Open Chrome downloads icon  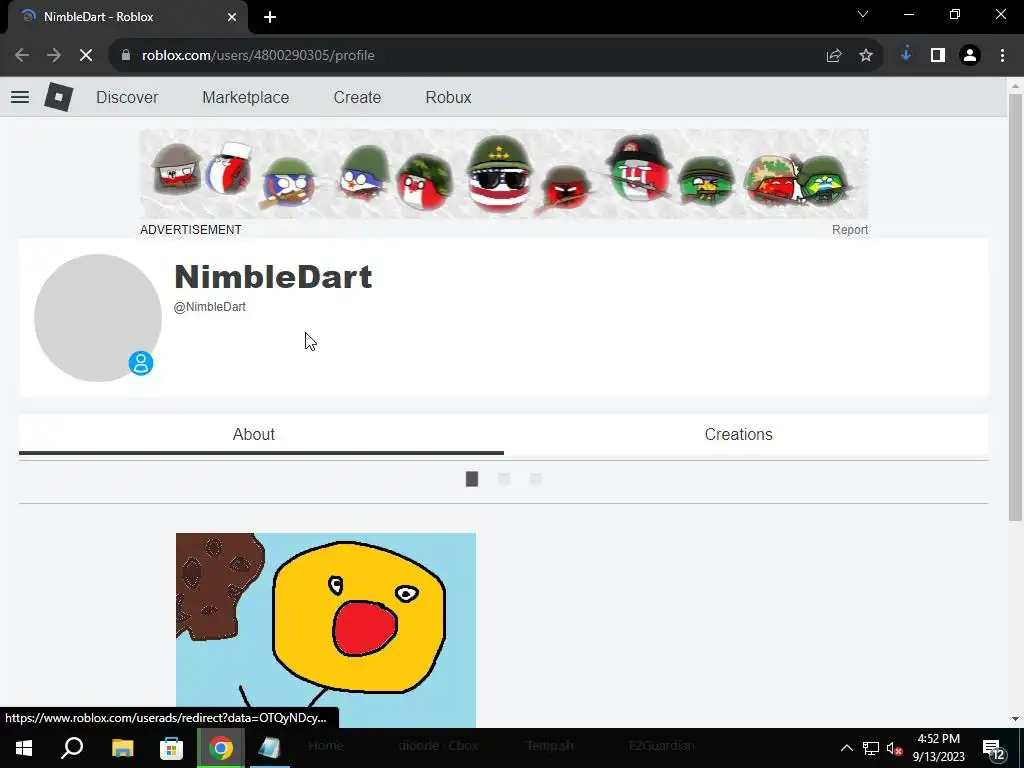906,56
